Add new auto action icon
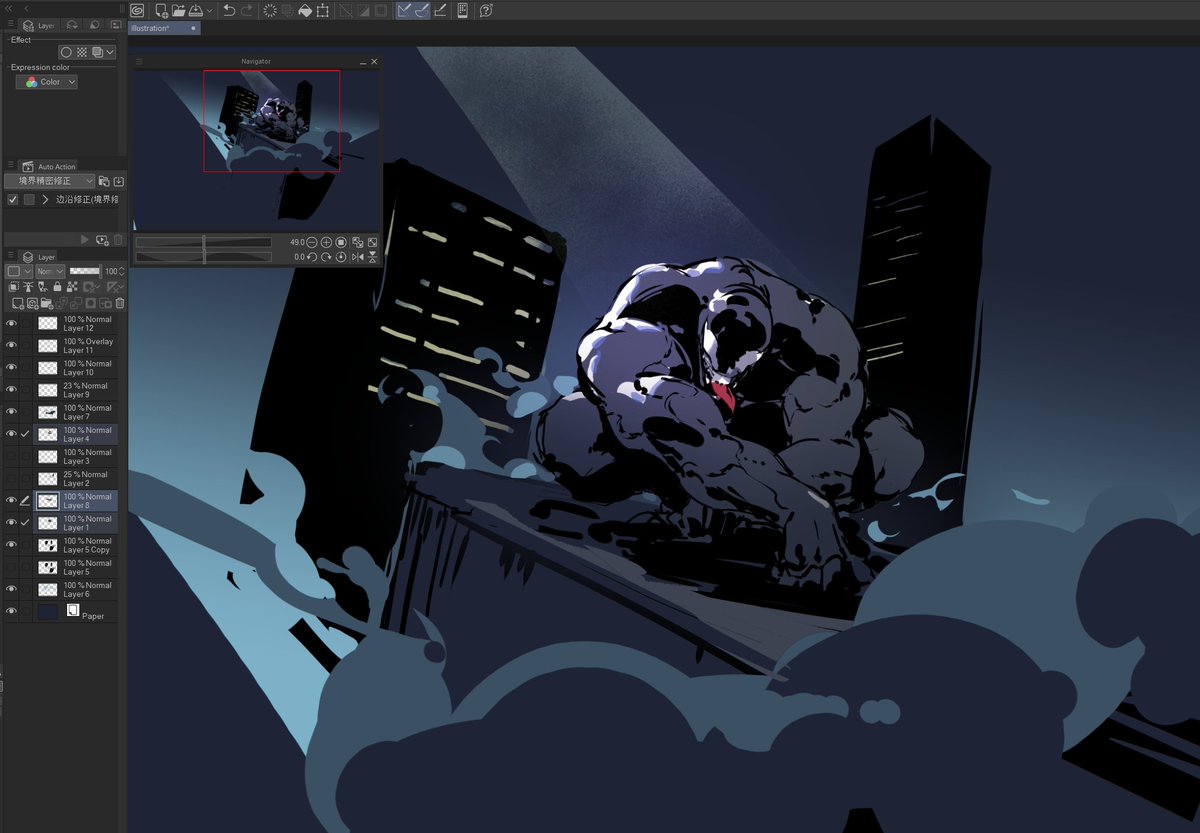Screen dimensions: 1200x833 [x=102, y=240]
